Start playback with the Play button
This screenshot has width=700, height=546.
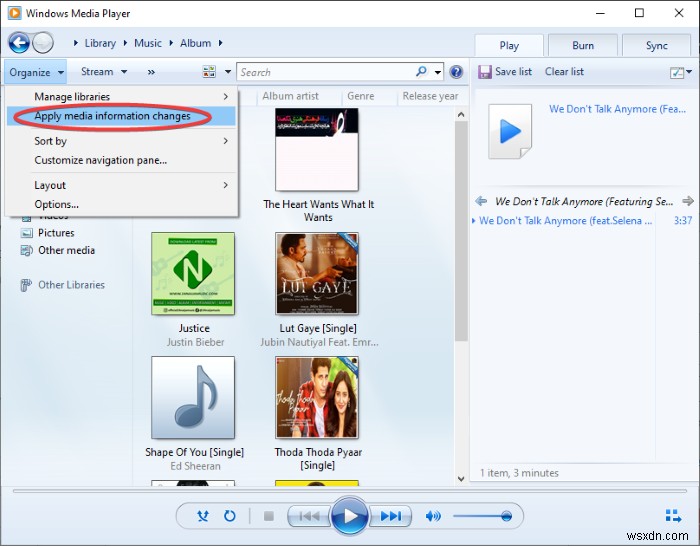tap(350, 516)
